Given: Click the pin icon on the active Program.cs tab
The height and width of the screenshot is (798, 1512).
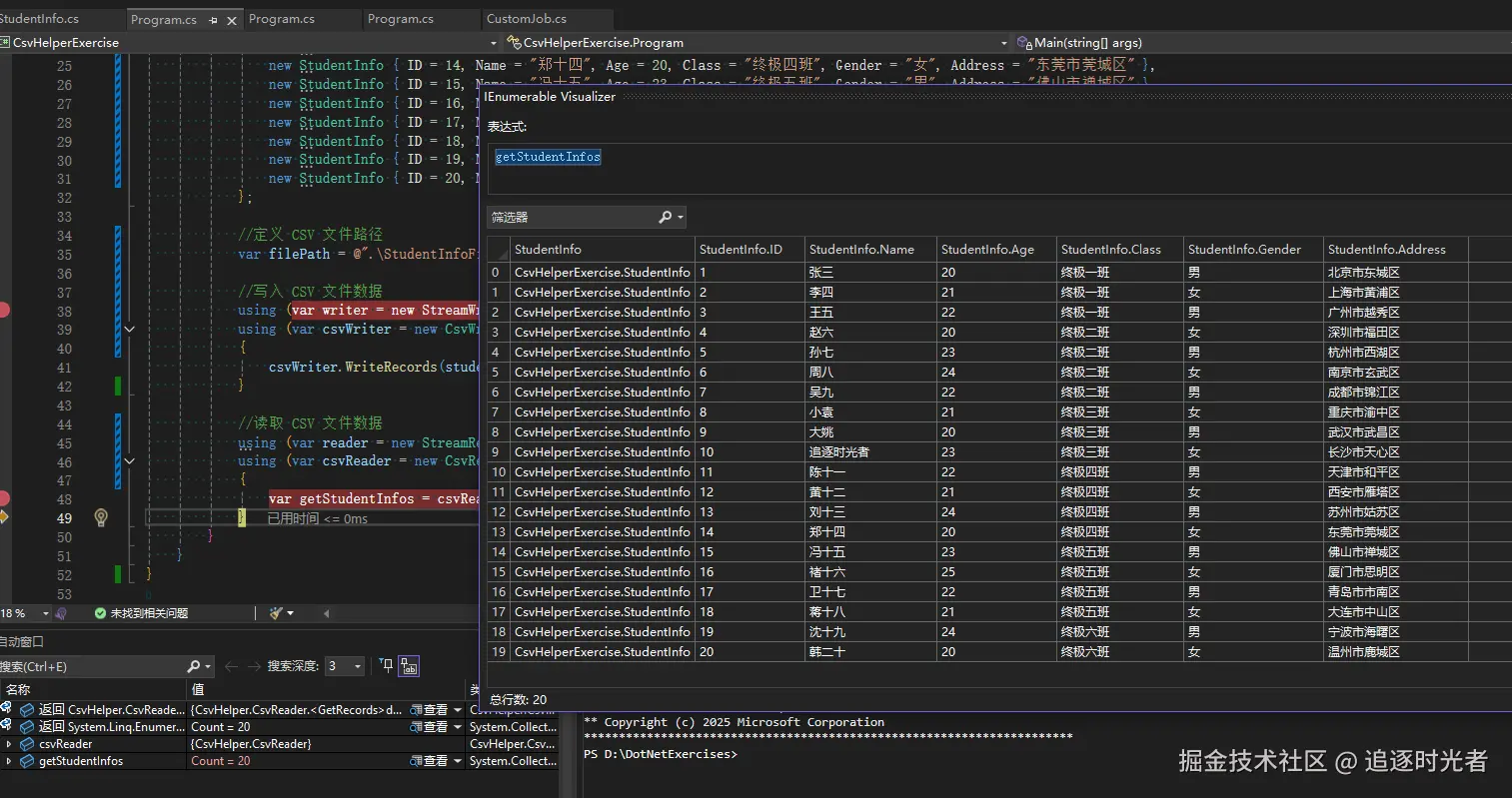Looking at the screenshot, I should 214,20.
